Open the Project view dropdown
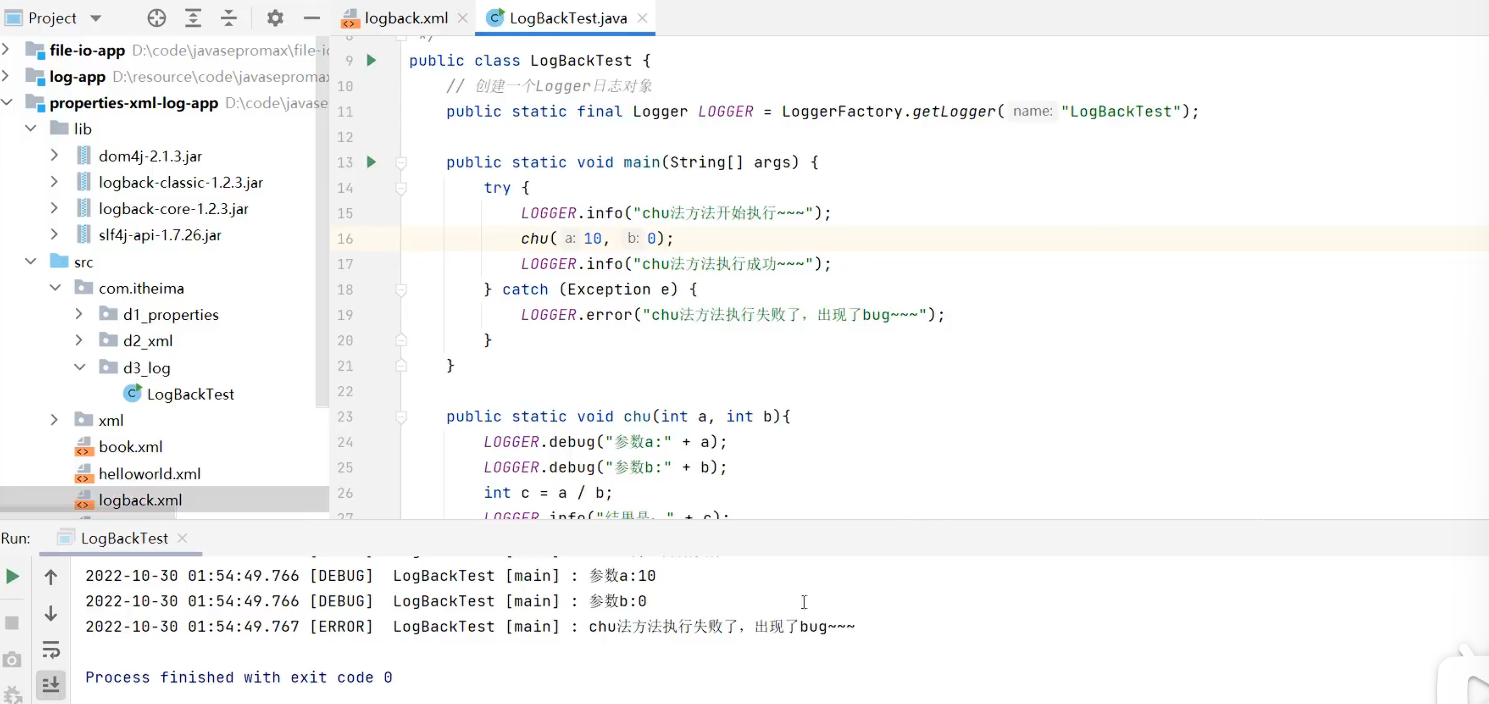1489x704 pixels. point(96,18)
